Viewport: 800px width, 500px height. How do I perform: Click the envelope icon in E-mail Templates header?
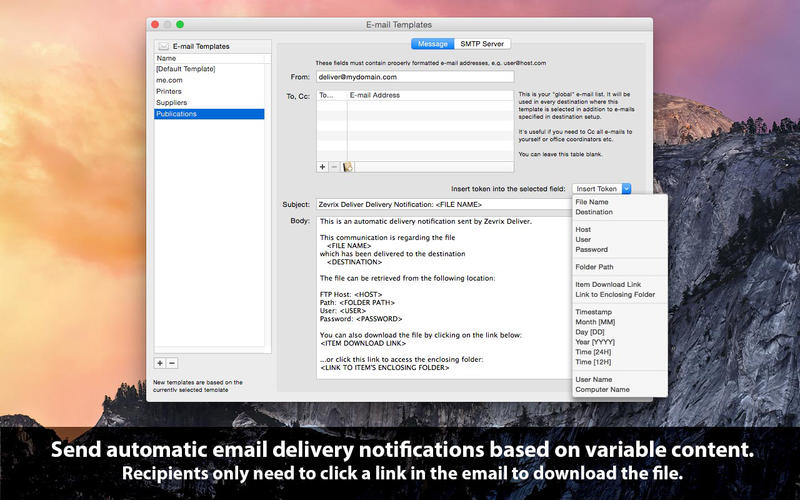tap(164, 46)
